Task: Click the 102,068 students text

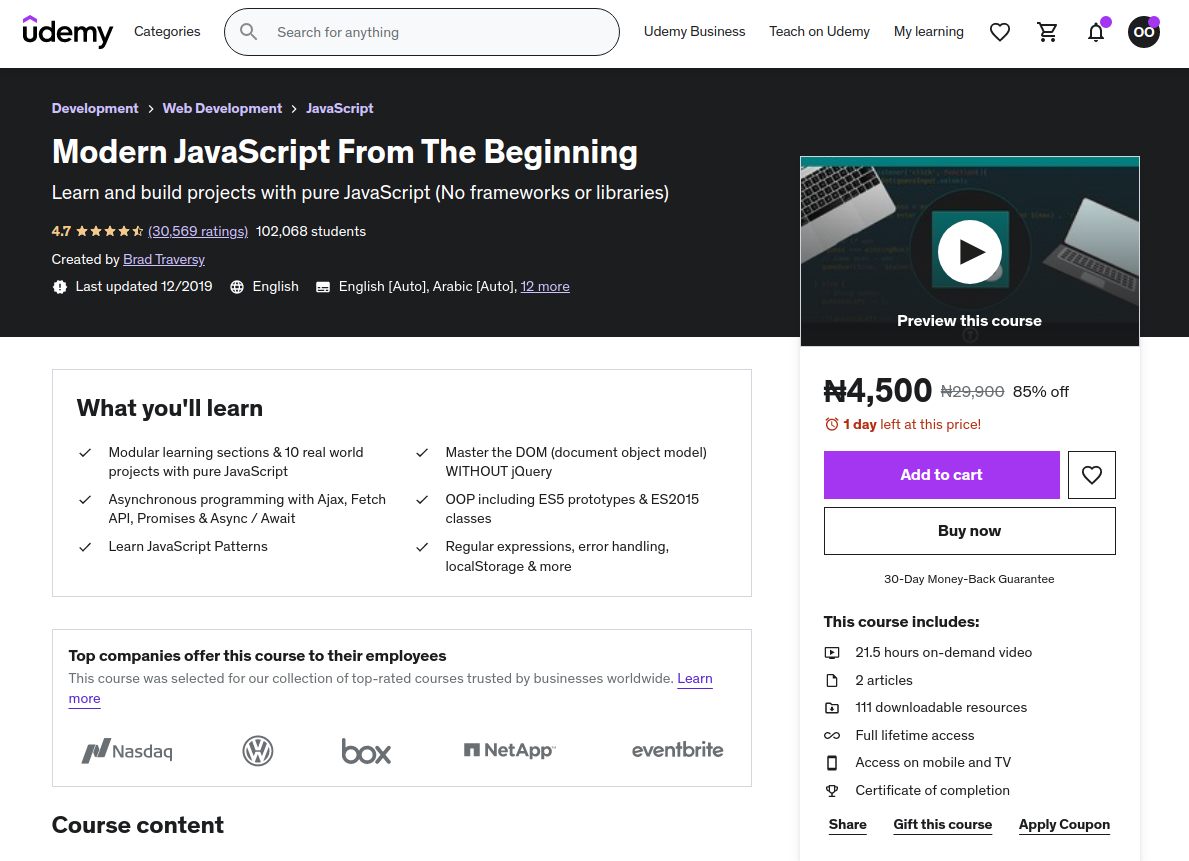Action: [311, 231]
